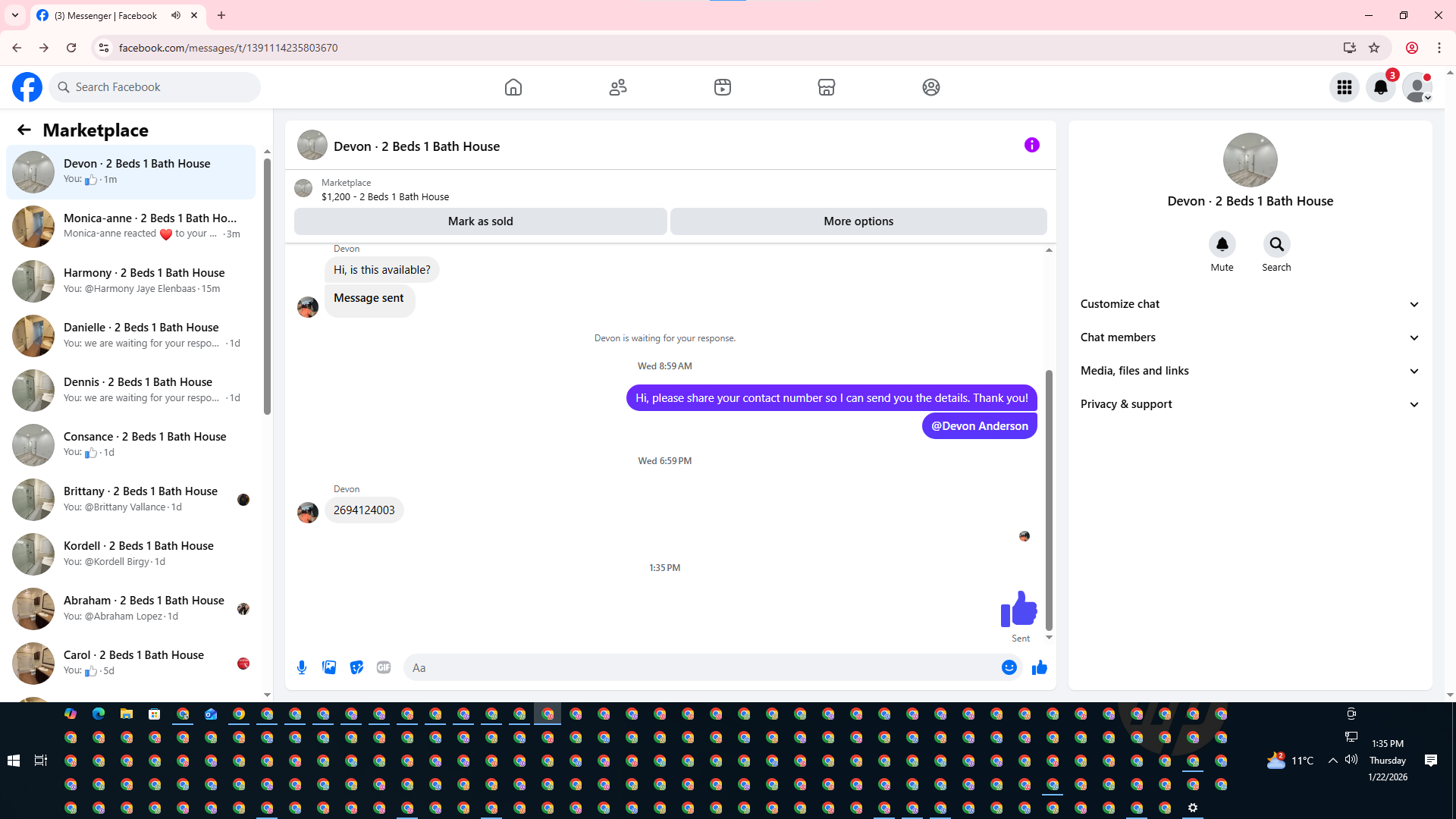Open conversation information purple icon
1456x819 pixels.
click(x=1032, y=145)
